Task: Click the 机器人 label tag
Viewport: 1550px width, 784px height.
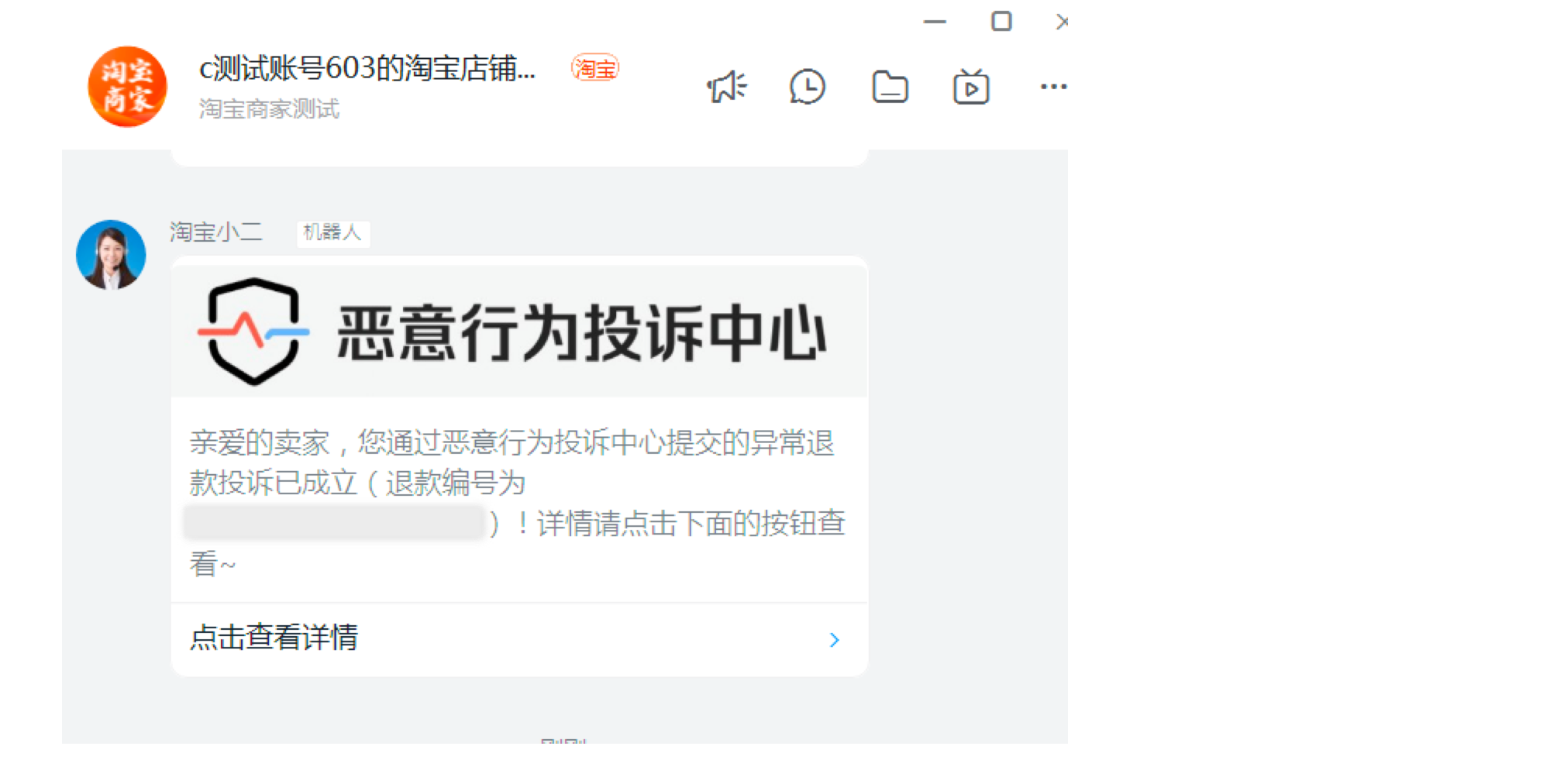Action: [x=332, y=232]
